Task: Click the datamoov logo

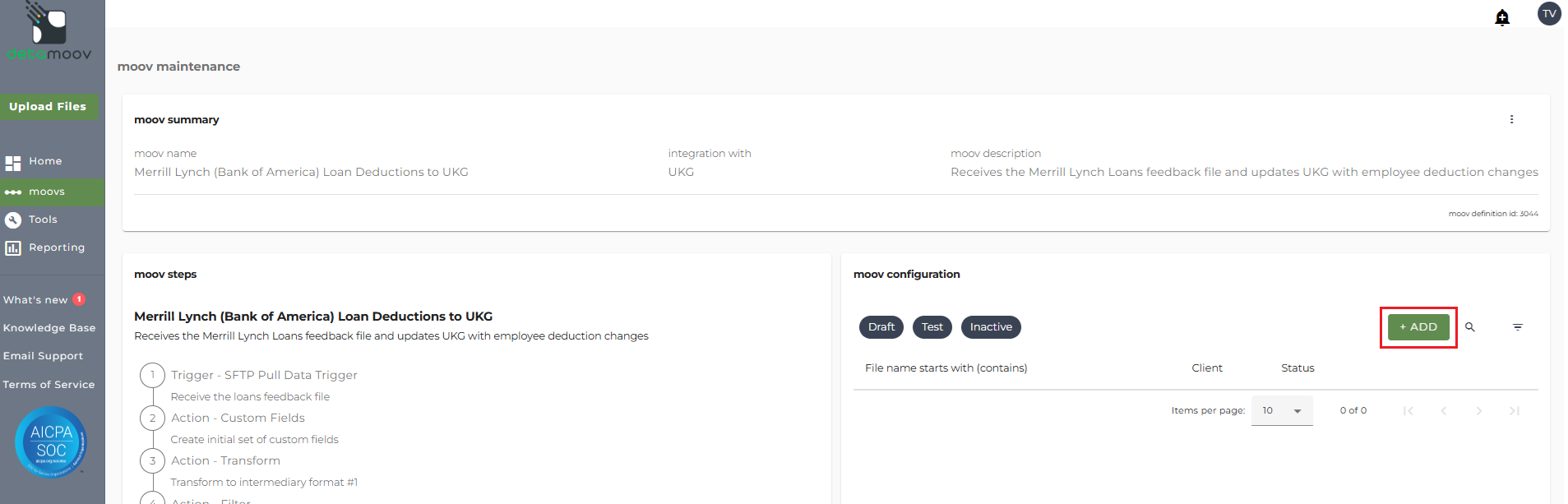Action: [x=49, y=31]
